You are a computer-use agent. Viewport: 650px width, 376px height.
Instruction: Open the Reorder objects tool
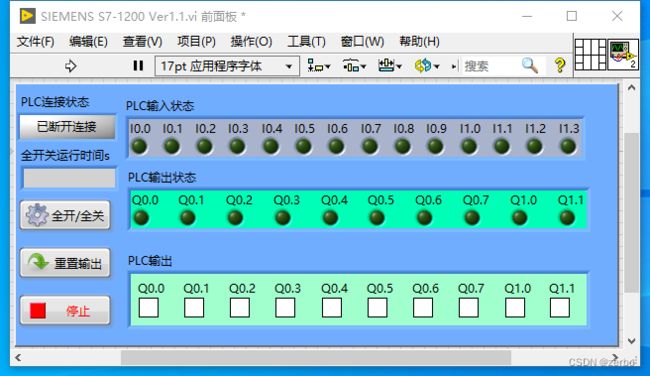[x=427, y=66]
